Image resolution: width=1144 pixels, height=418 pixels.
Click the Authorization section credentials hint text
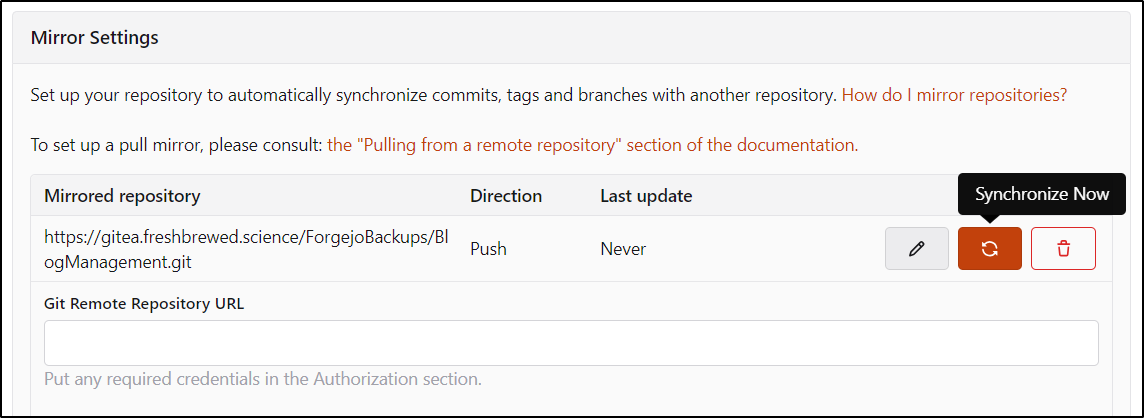[263, 379]
